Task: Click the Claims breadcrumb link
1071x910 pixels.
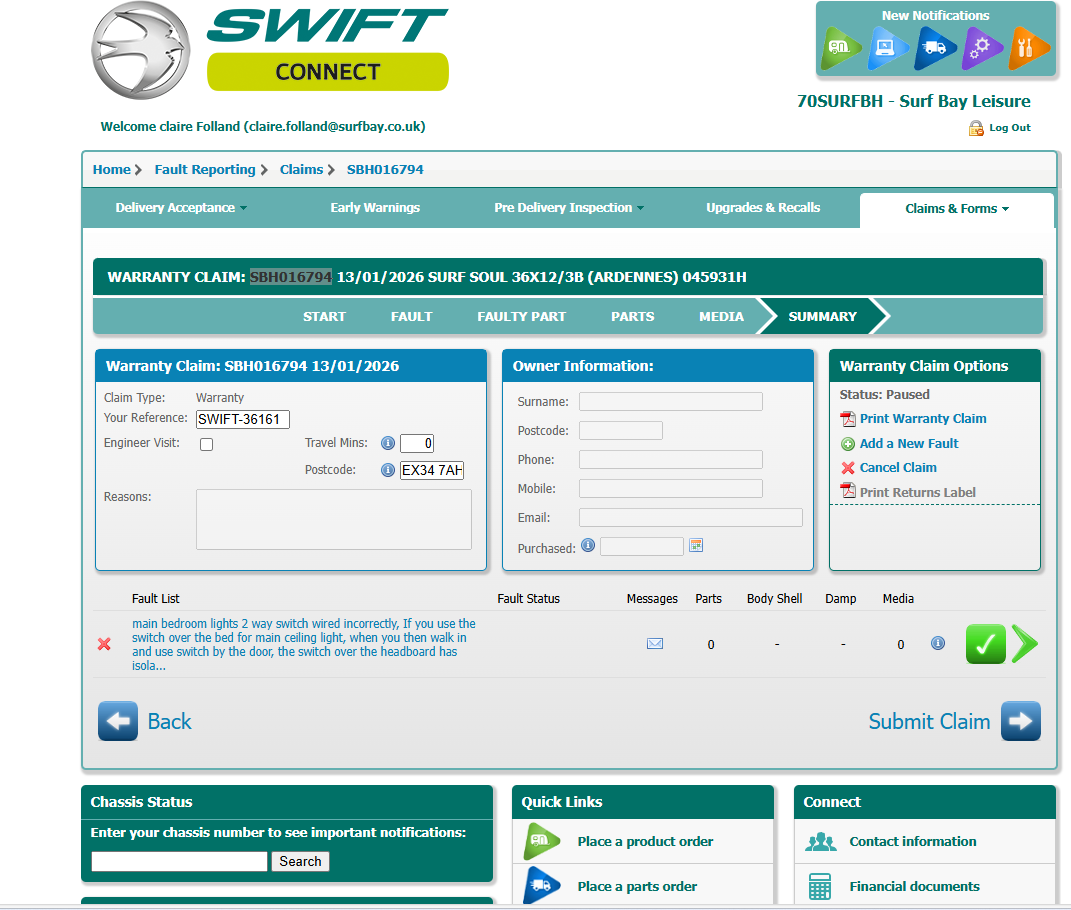Action: click(x=301, y=169)
